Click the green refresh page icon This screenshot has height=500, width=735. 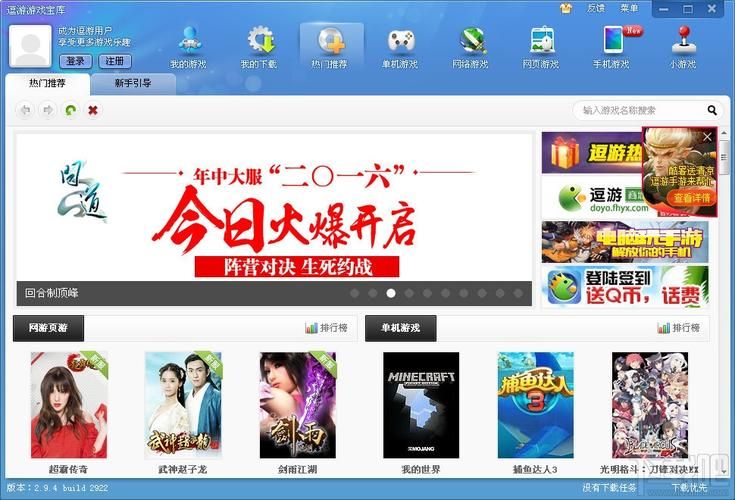click(x=70, y=110)
